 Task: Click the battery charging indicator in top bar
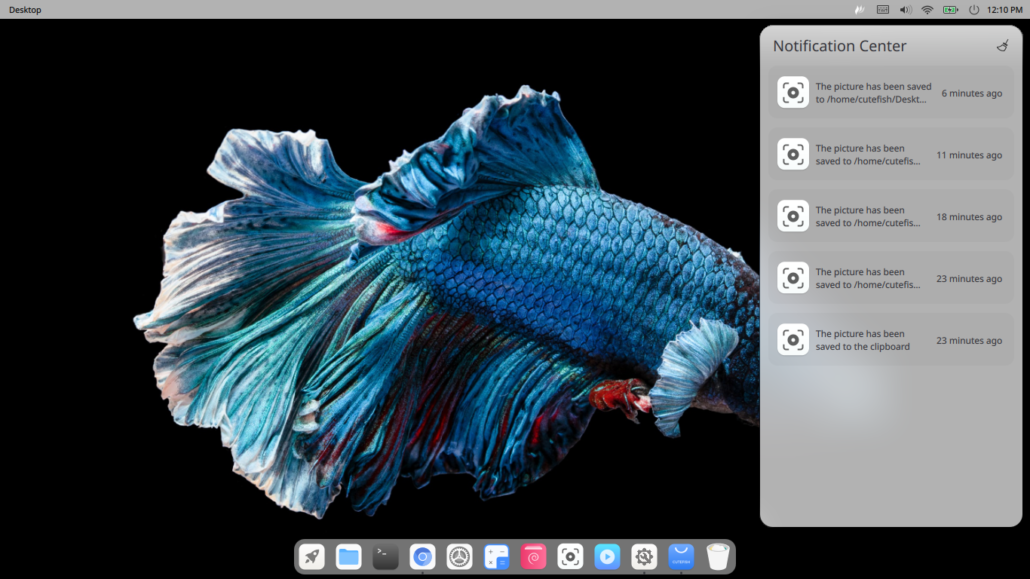[951, 10]
